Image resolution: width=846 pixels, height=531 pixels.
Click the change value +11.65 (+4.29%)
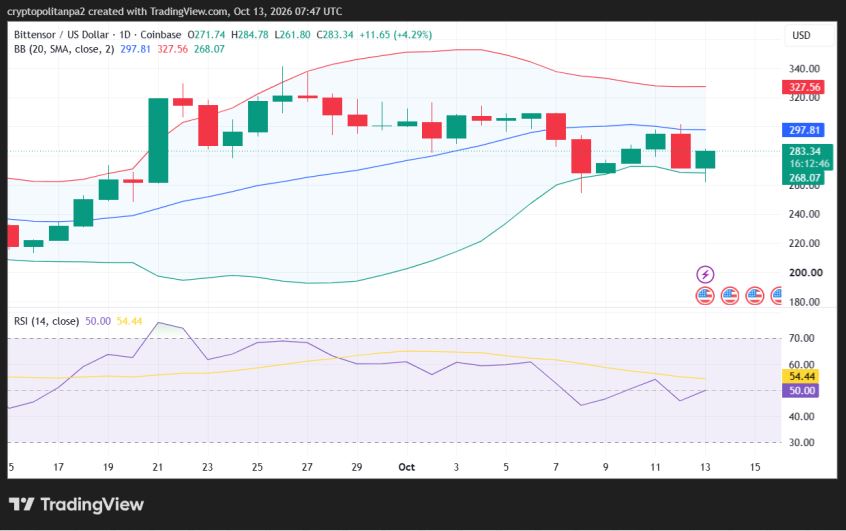(395, 35)
